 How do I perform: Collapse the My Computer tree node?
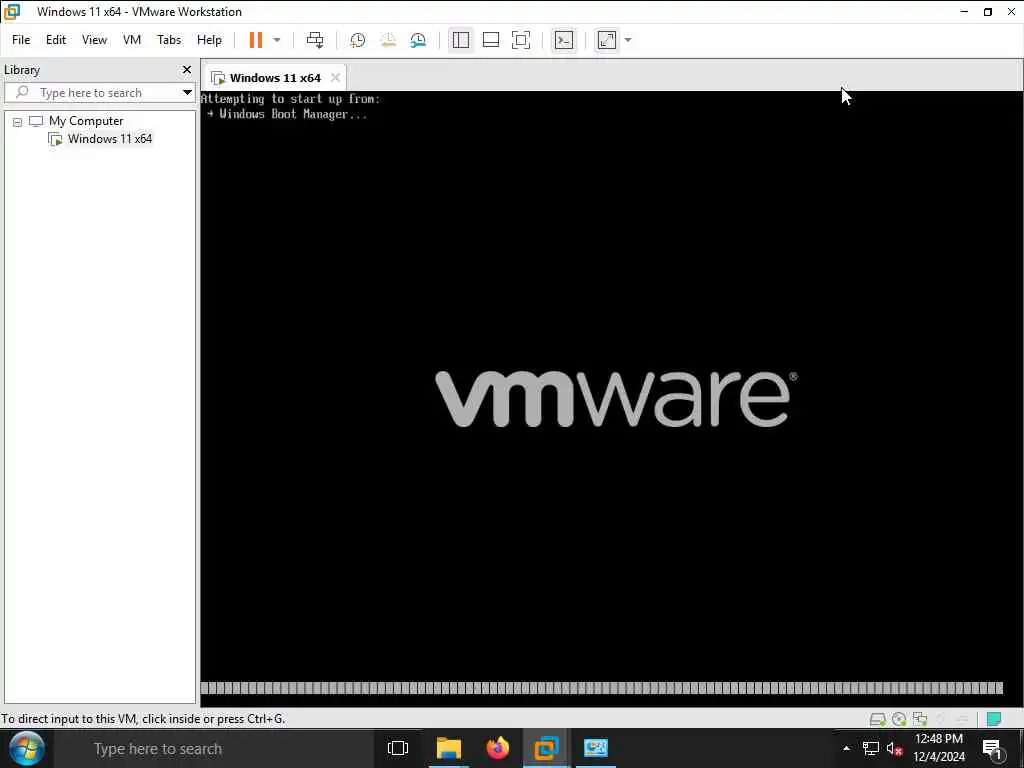click(x=18, y=121)
